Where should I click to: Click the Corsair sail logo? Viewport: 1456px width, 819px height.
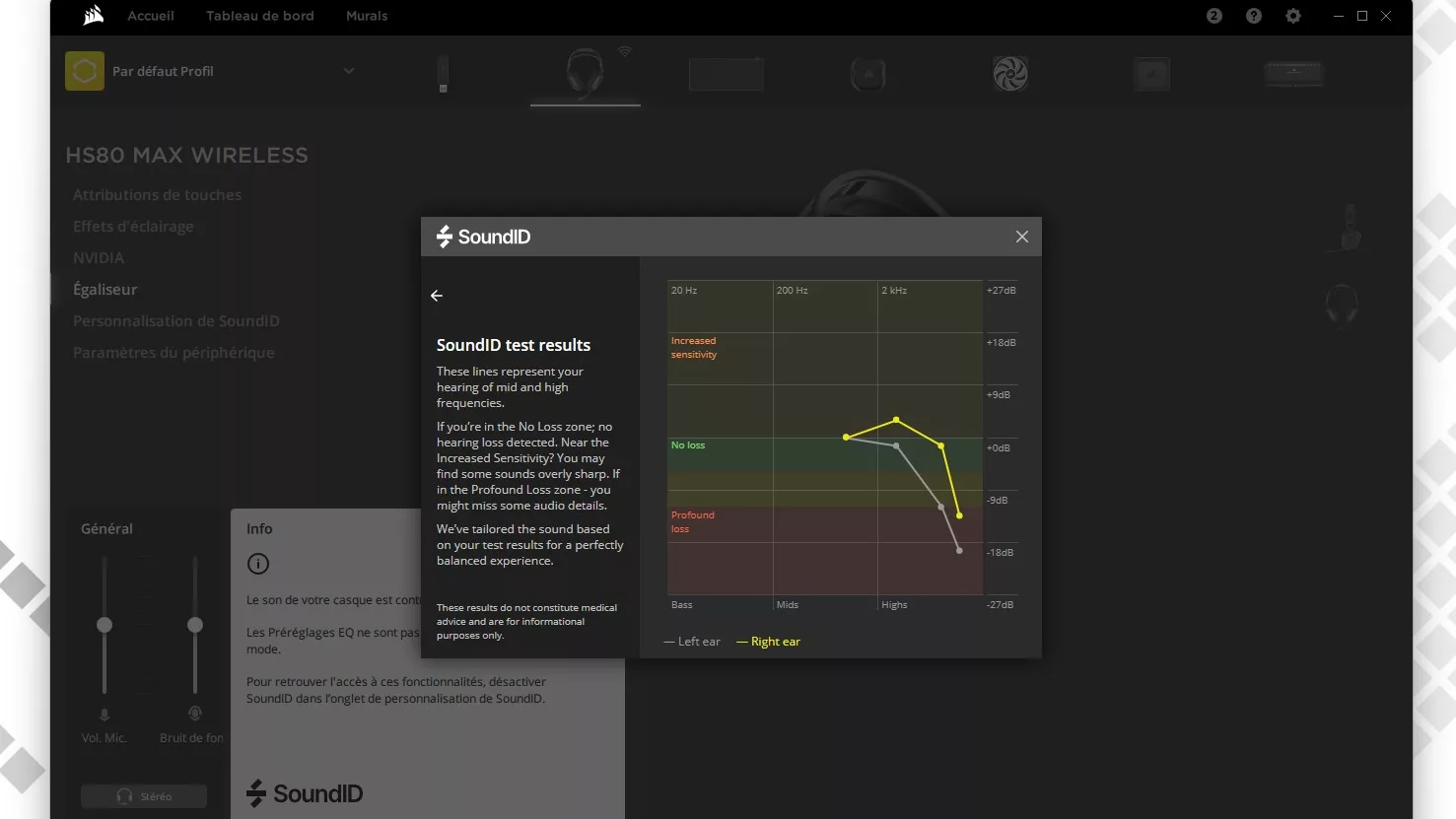[94, 15]
